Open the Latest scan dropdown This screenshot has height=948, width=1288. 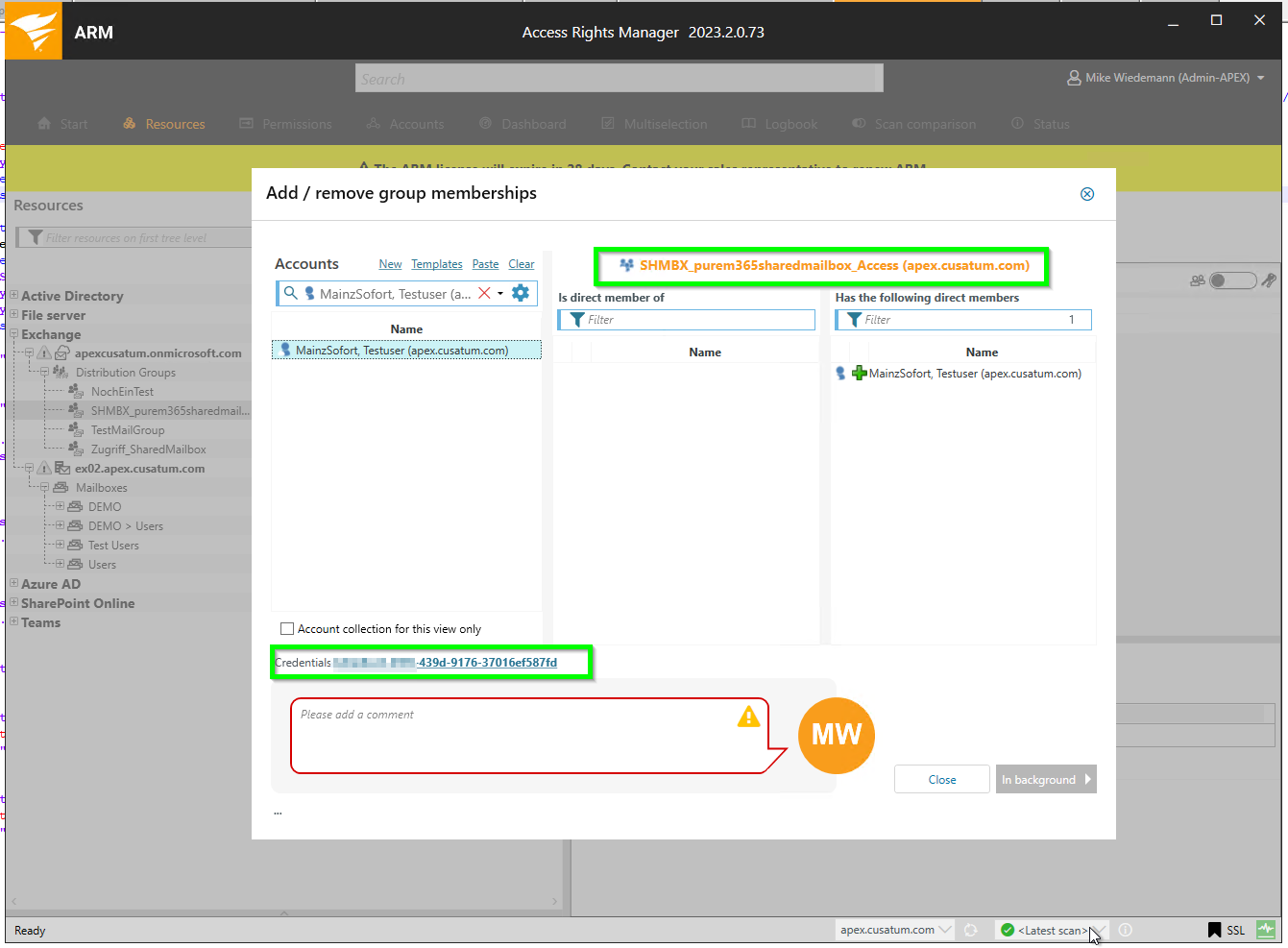(1053, 930)
